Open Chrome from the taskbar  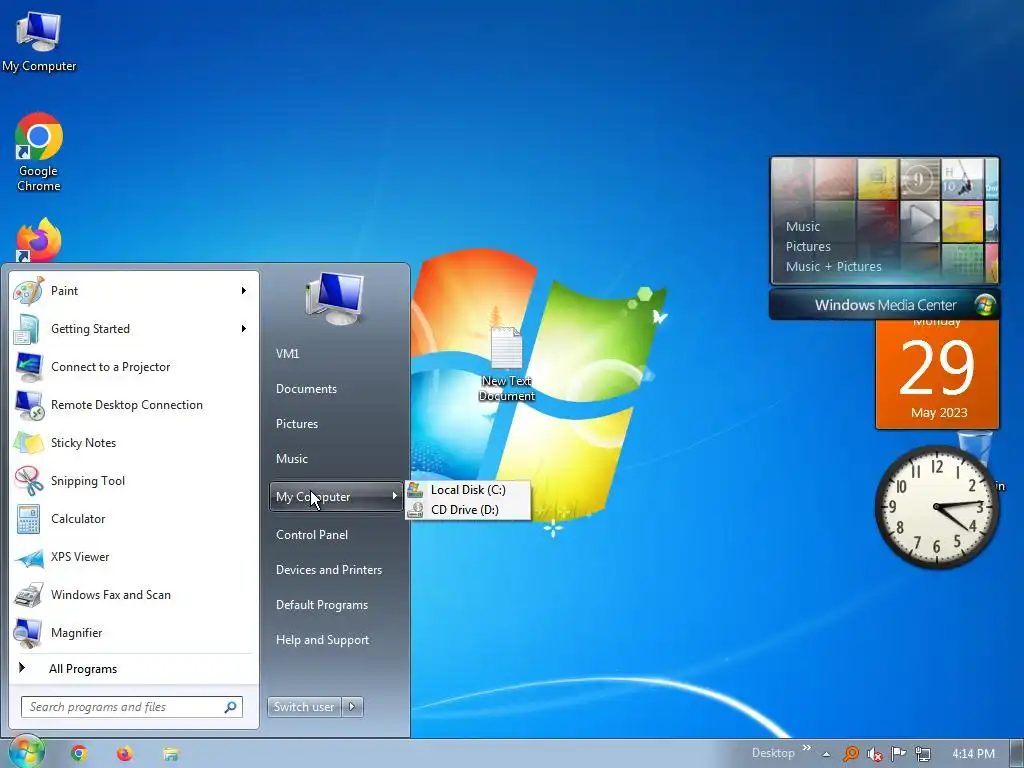point(79,754)
